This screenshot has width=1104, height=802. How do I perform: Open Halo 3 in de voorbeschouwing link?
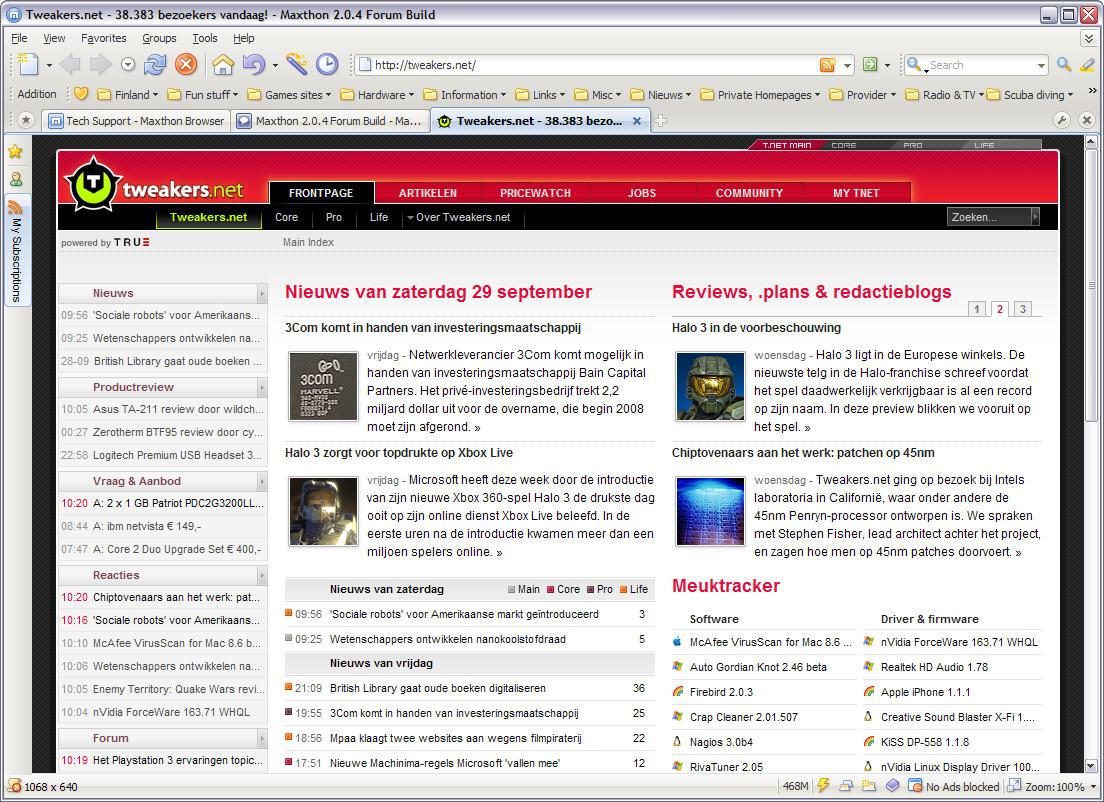coord(756,327)
